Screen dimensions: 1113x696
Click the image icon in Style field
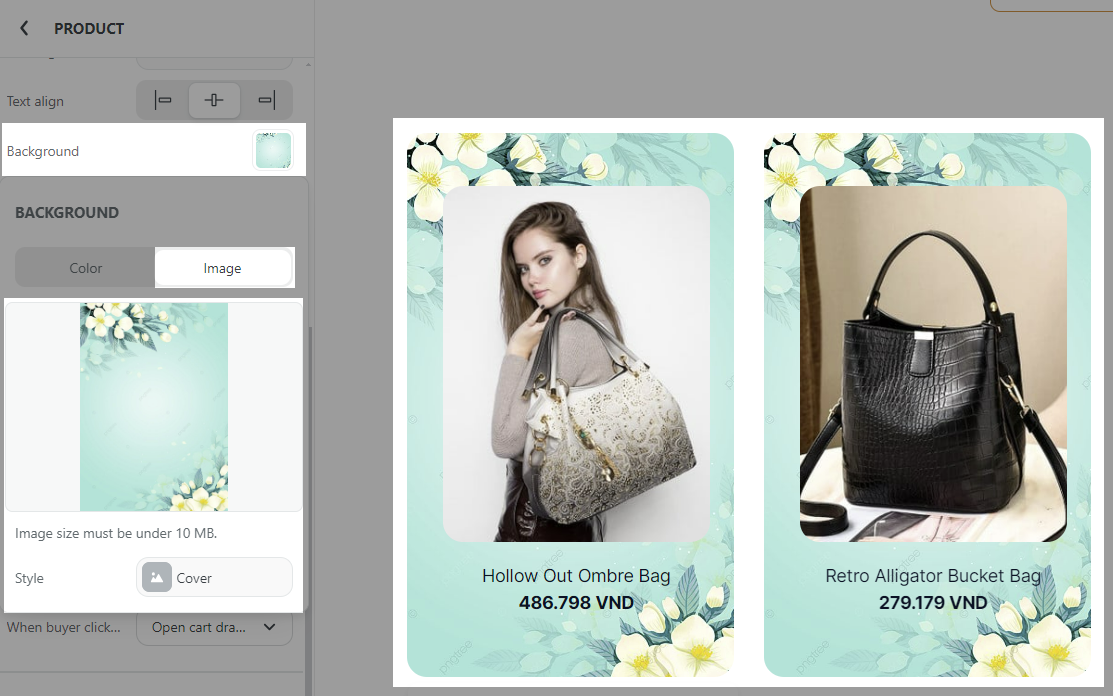157,578
